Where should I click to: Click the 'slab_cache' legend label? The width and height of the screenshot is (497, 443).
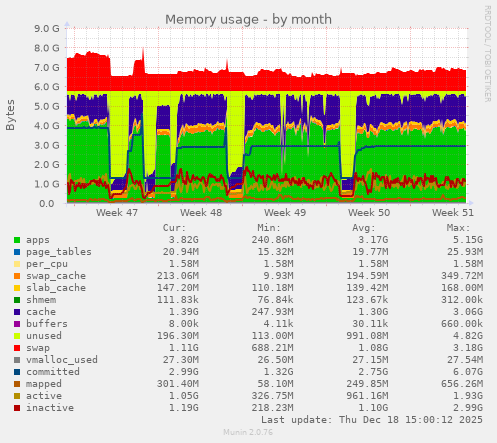click(x=56, y=288)
